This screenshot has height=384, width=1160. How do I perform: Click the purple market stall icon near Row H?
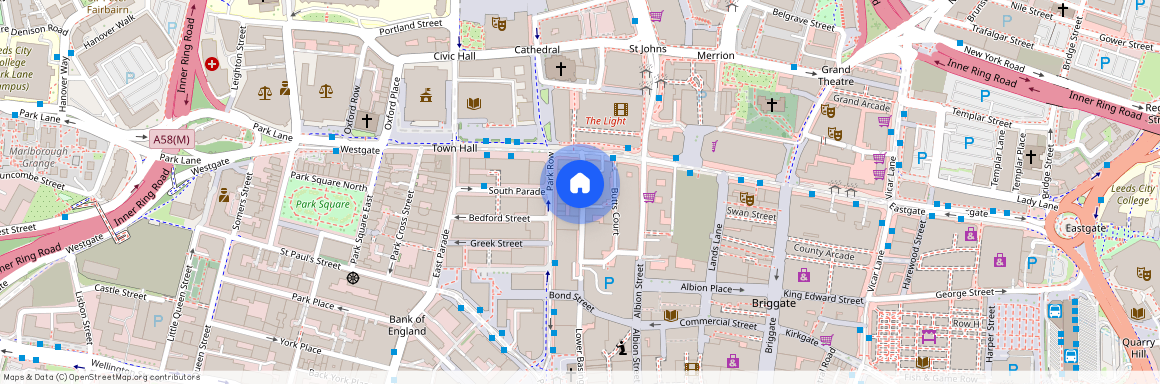pyautogui.click(x=928, y=336)
